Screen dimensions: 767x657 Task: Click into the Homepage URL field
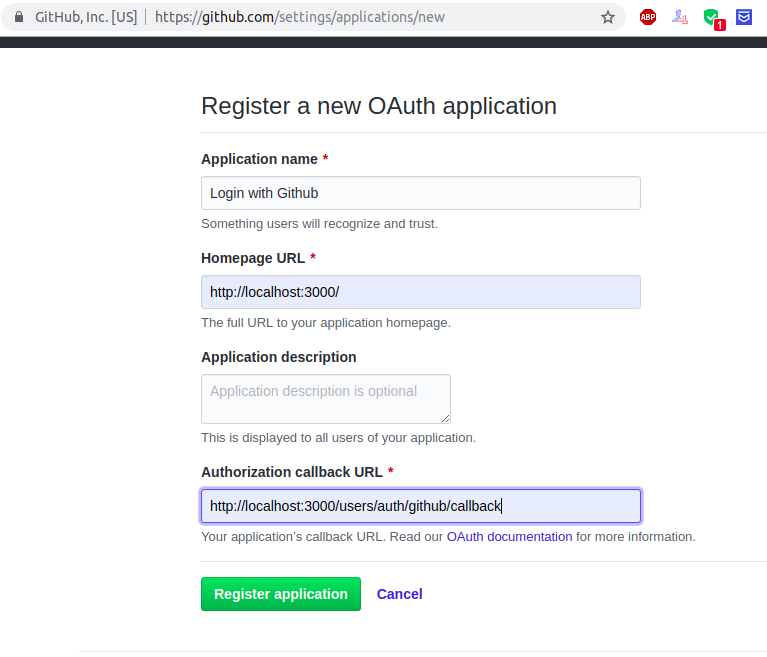(x=420, y=292)
